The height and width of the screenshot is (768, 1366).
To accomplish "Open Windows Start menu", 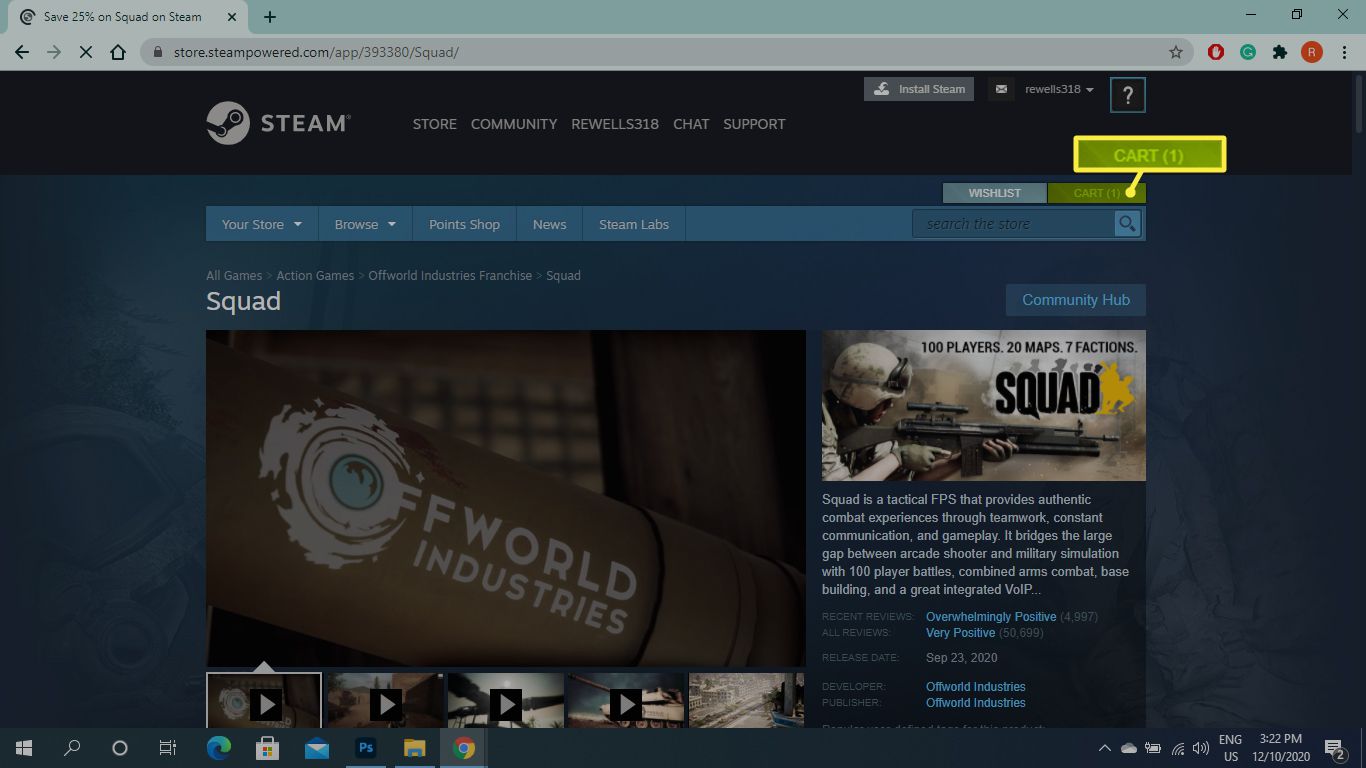I will point(24,748).
